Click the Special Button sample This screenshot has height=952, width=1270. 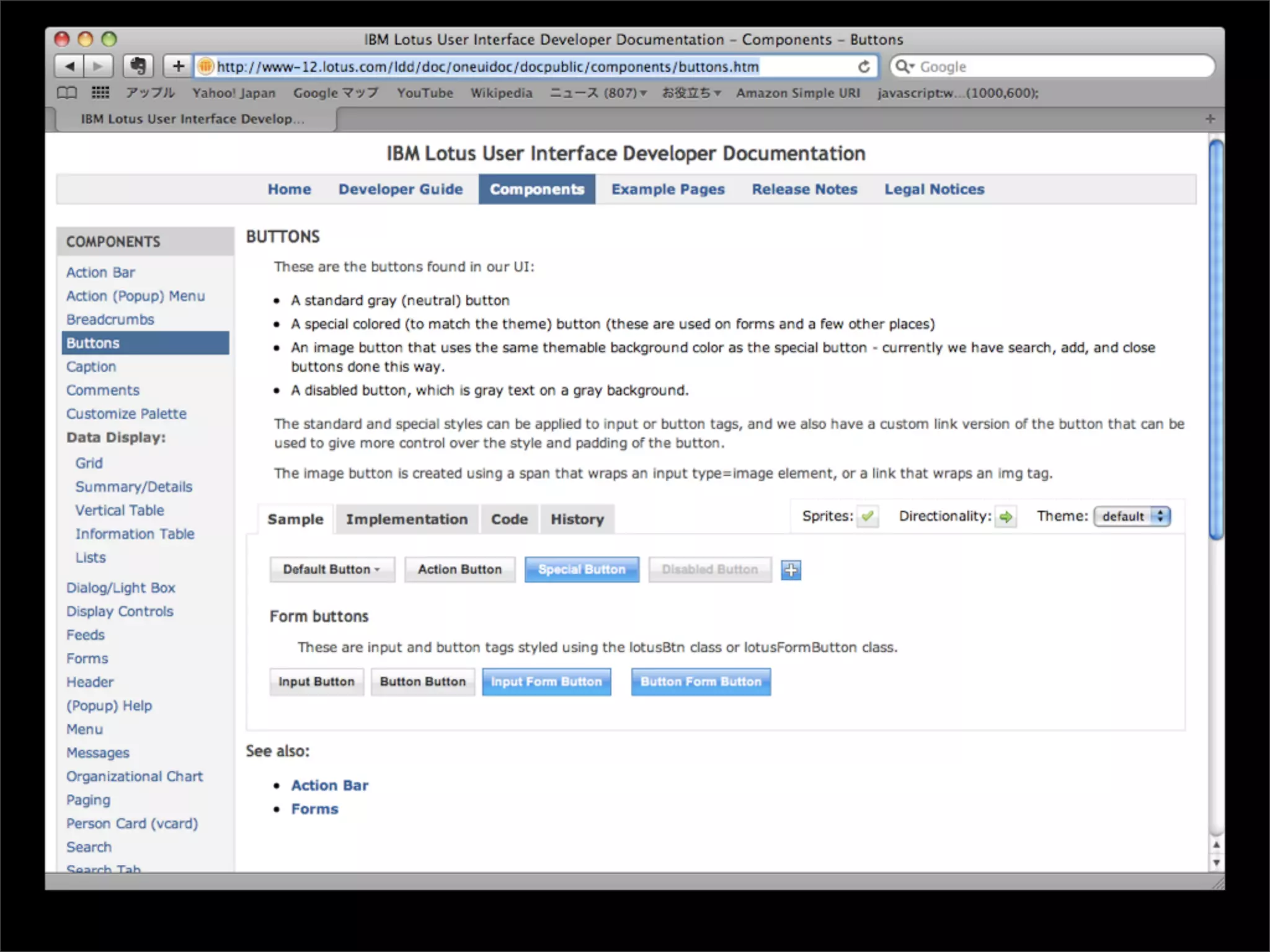[x=582, y=569]
